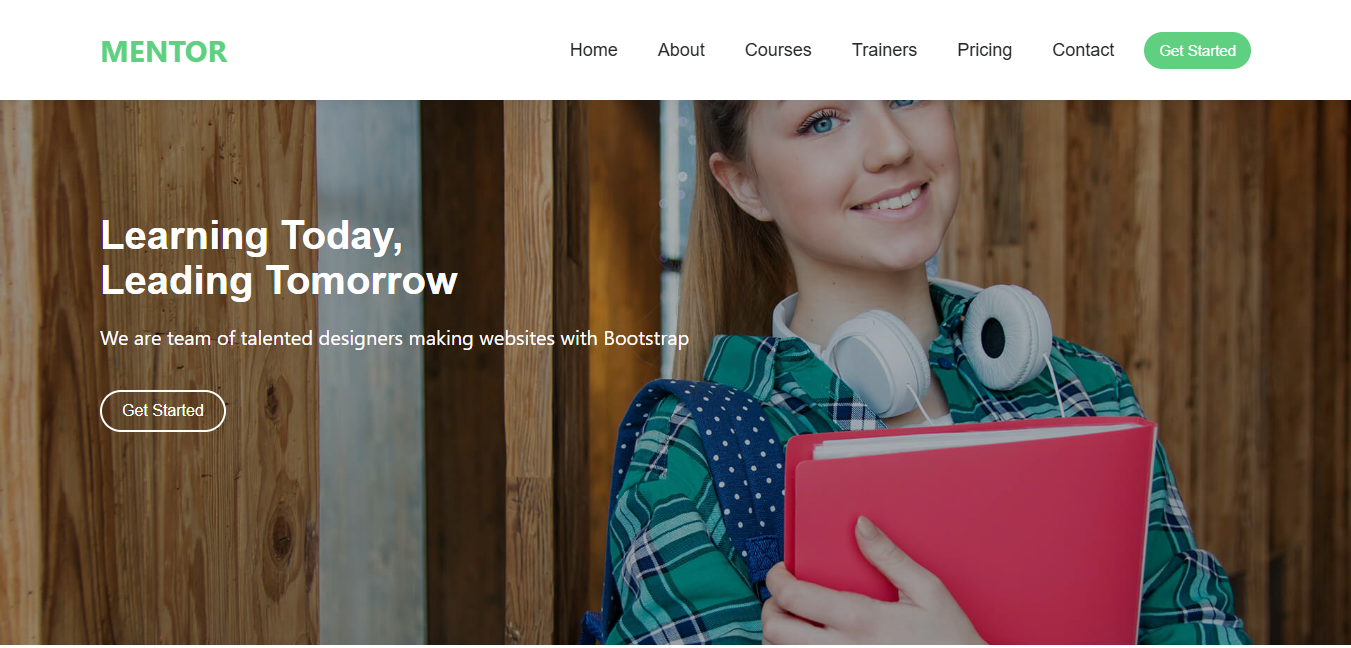Click the outlined Get Started hero button

point(163,411)
